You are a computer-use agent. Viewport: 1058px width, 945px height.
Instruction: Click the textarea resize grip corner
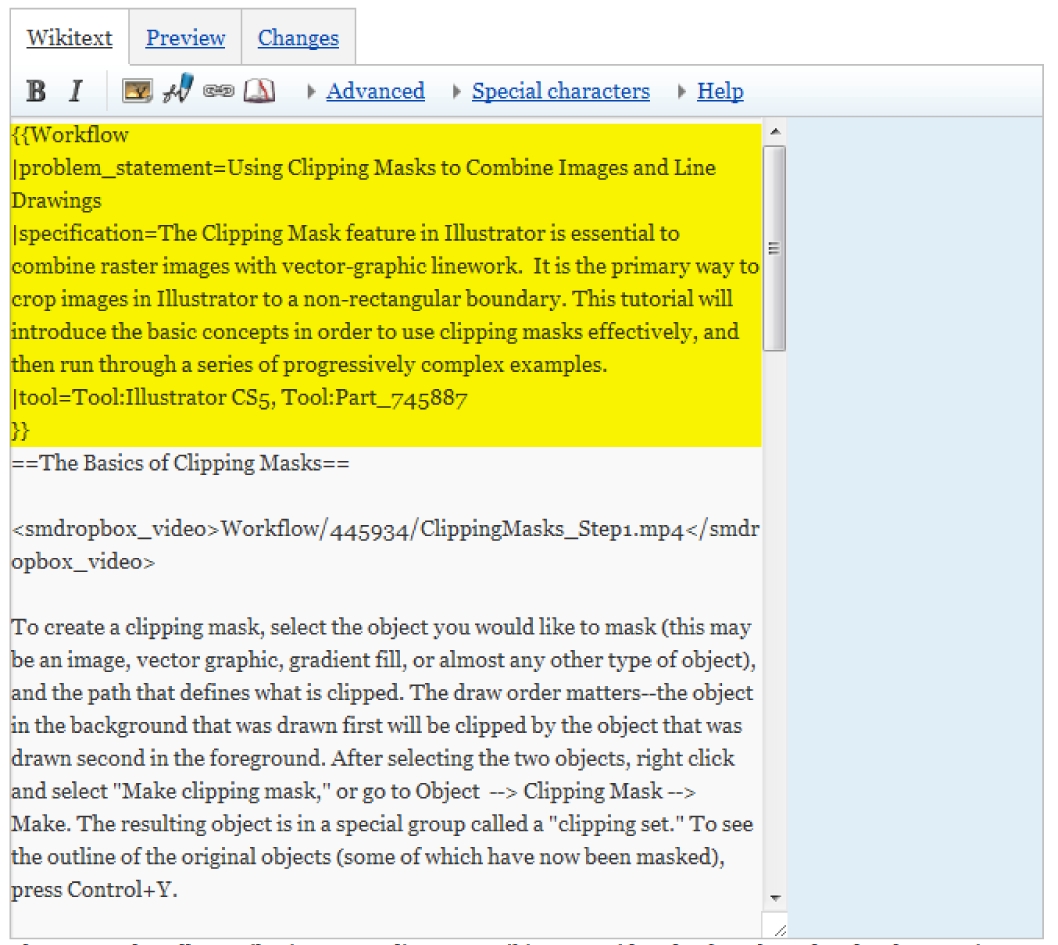point(779,930)
